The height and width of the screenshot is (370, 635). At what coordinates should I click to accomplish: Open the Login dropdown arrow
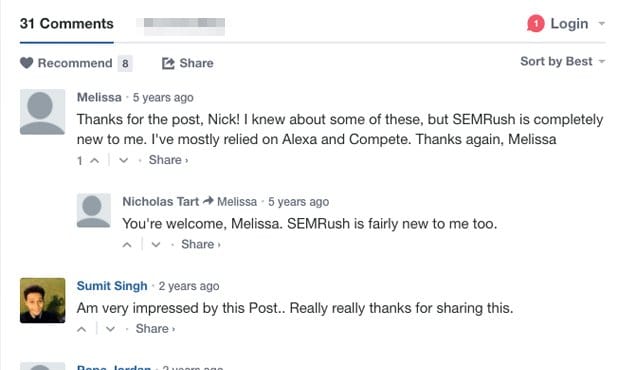coord(602,23)
